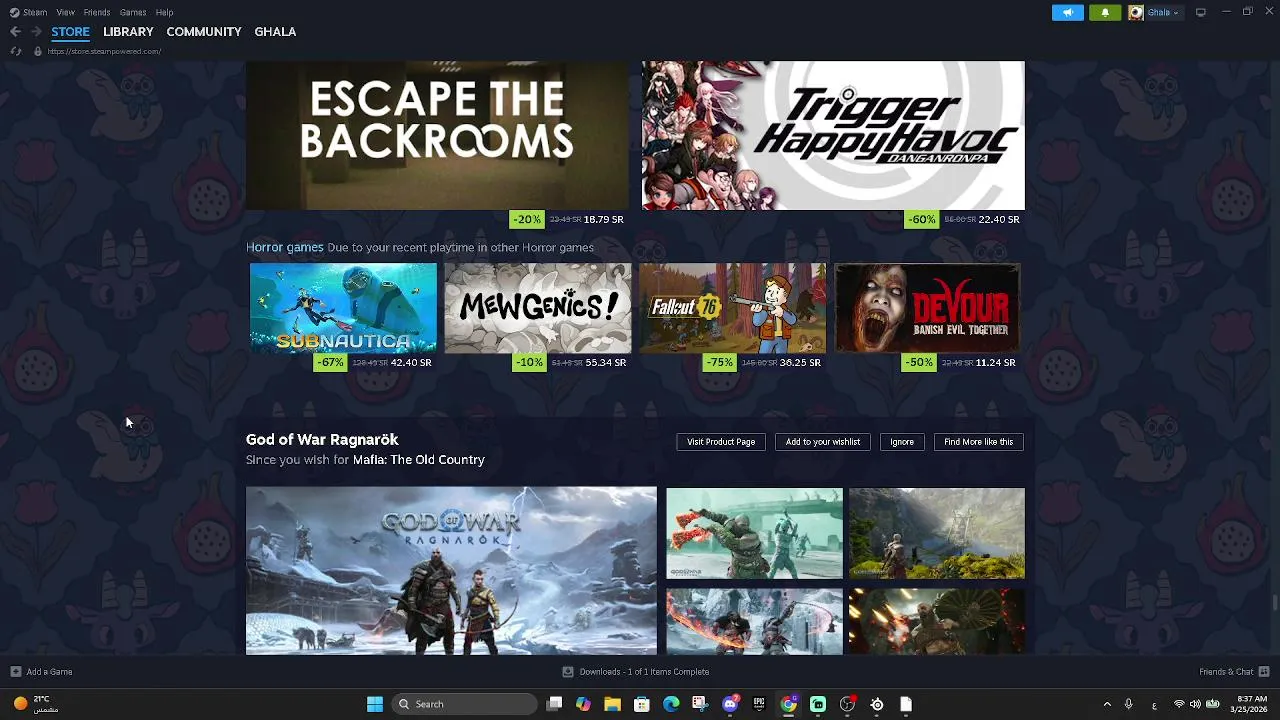The width and height of the screenshot is (1280, 720).
Task: Open the green notifications bell
Action: 1105,12
